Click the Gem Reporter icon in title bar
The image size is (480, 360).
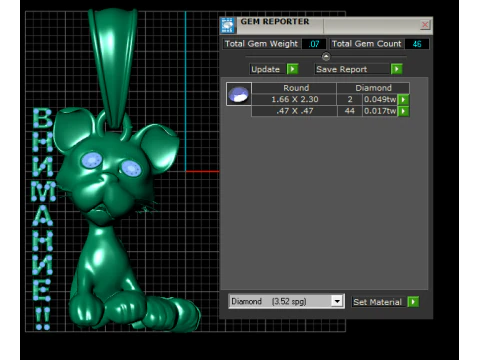tap(228, 25)
